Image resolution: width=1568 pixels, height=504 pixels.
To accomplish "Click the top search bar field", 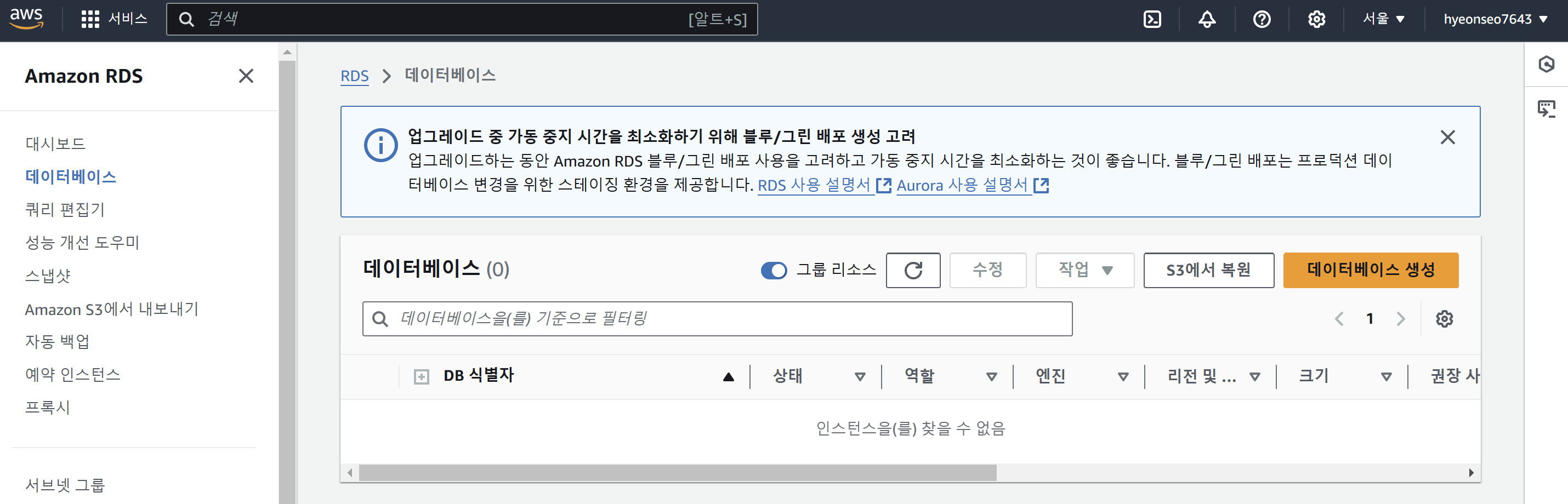I will (x=462, y=19).
